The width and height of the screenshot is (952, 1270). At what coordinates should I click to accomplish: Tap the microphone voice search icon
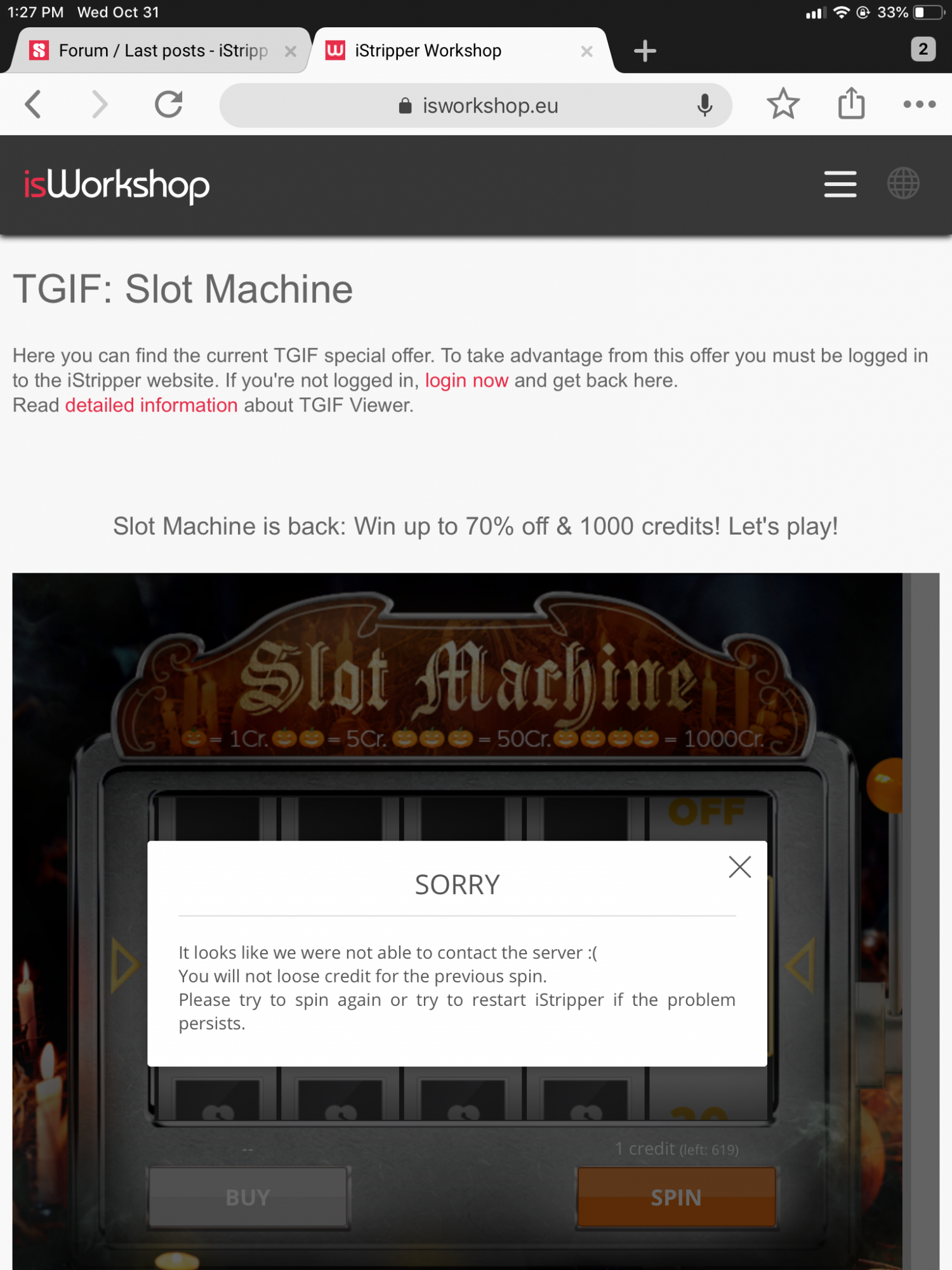tap(704, 105)
